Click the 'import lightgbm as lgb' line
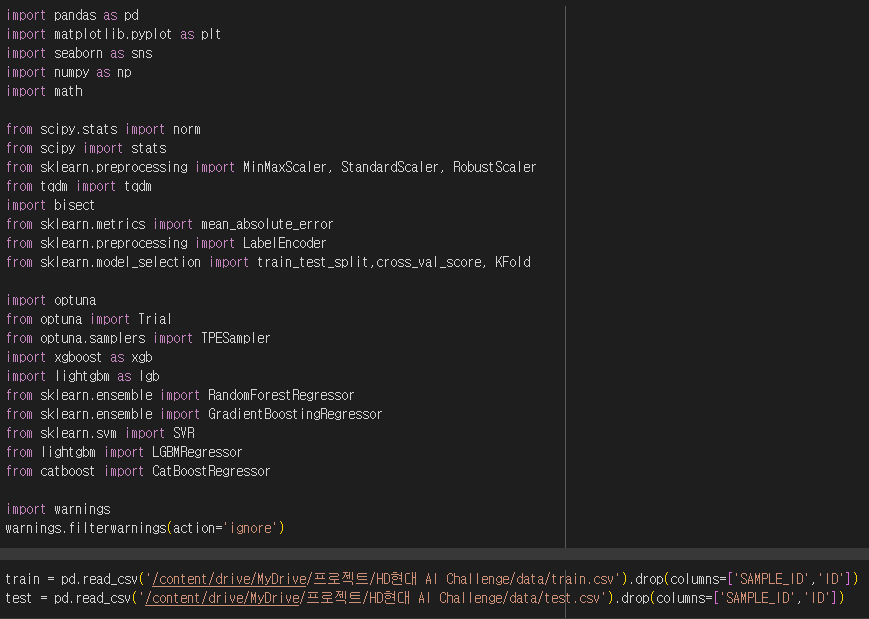 [x=83, y=376]
